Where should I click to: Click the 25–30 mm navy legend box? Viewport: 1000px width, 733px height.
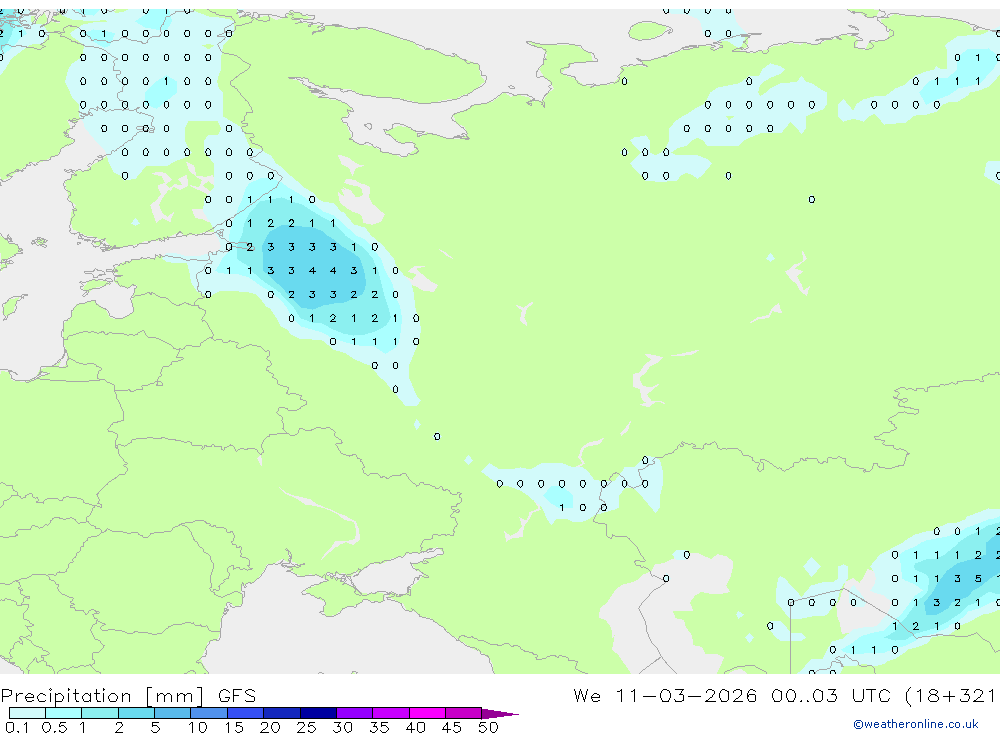coord(318,713)
